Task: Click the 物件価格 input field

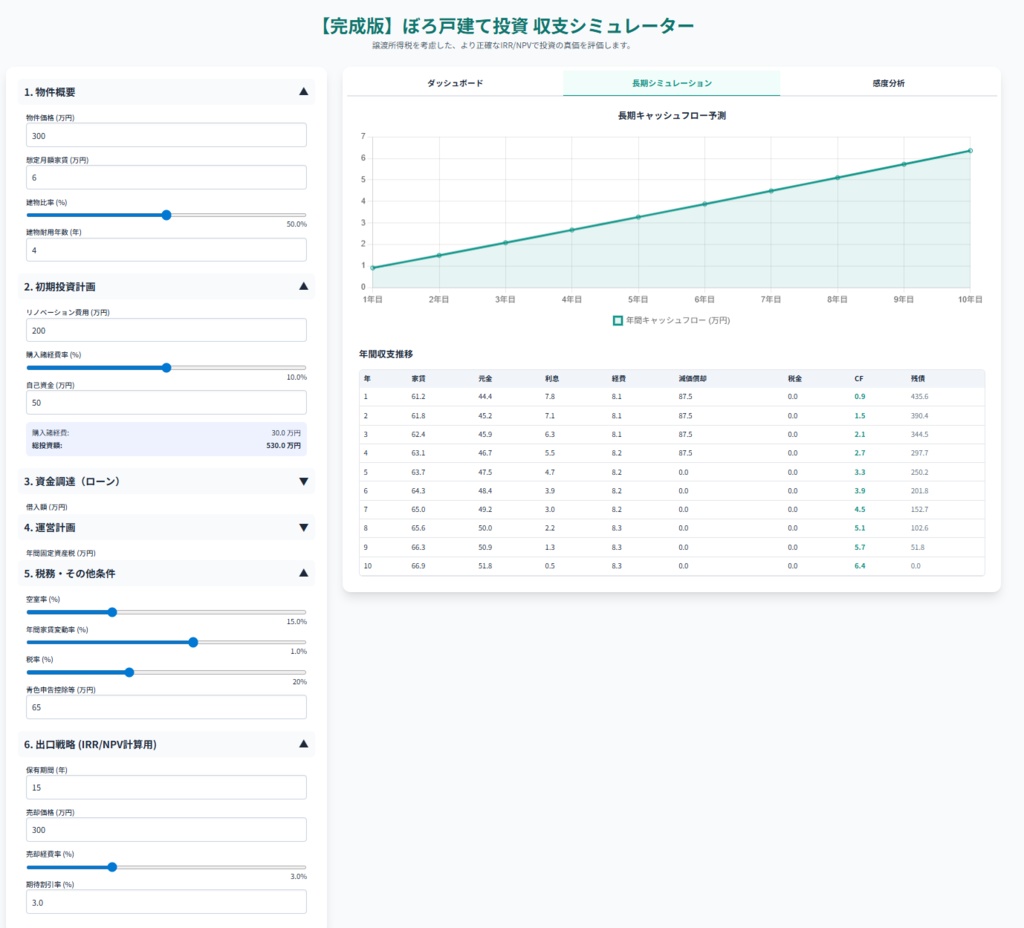Action: pos(167,135)
